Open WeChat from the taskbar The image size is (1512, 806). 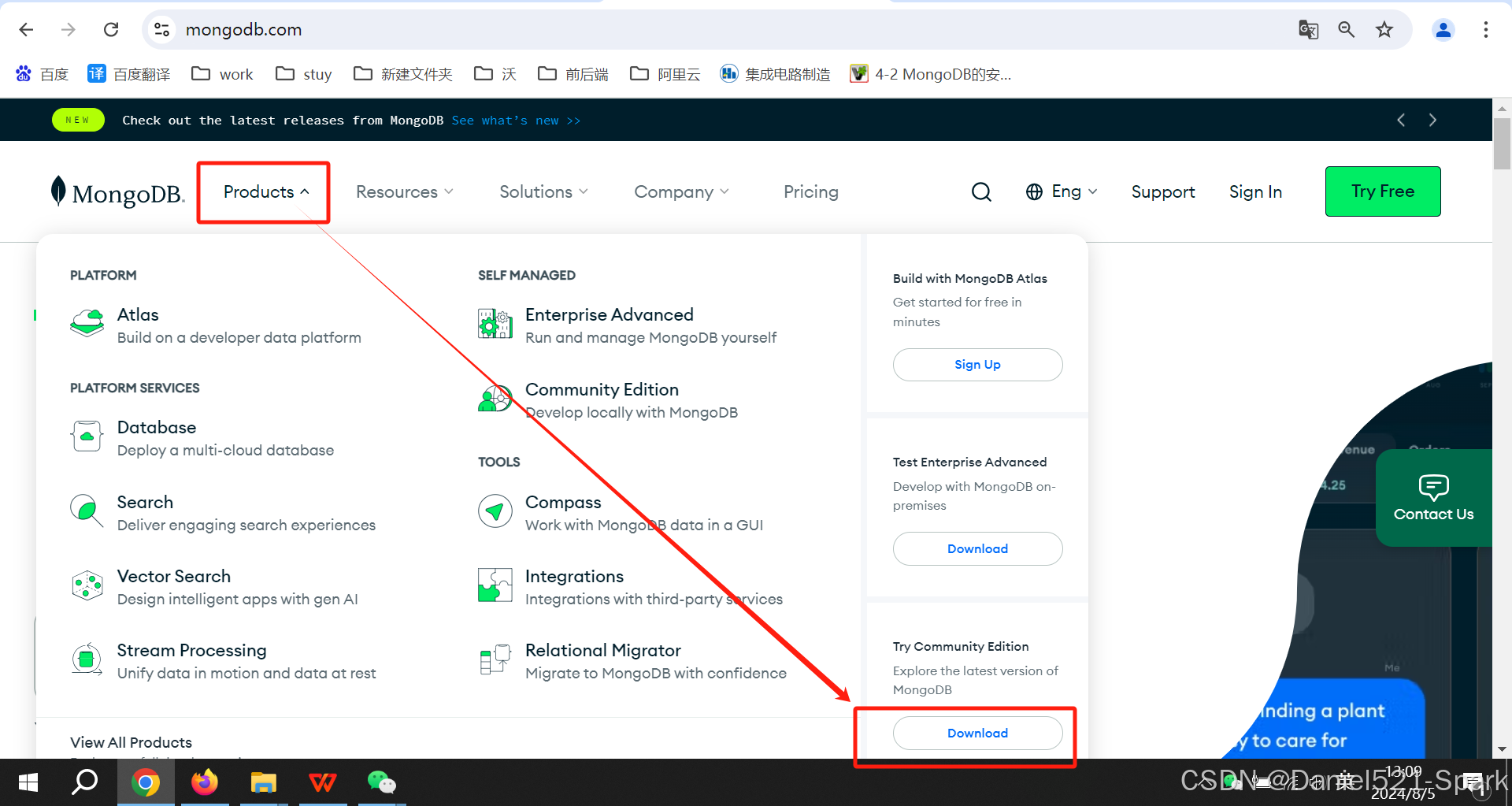381,782
